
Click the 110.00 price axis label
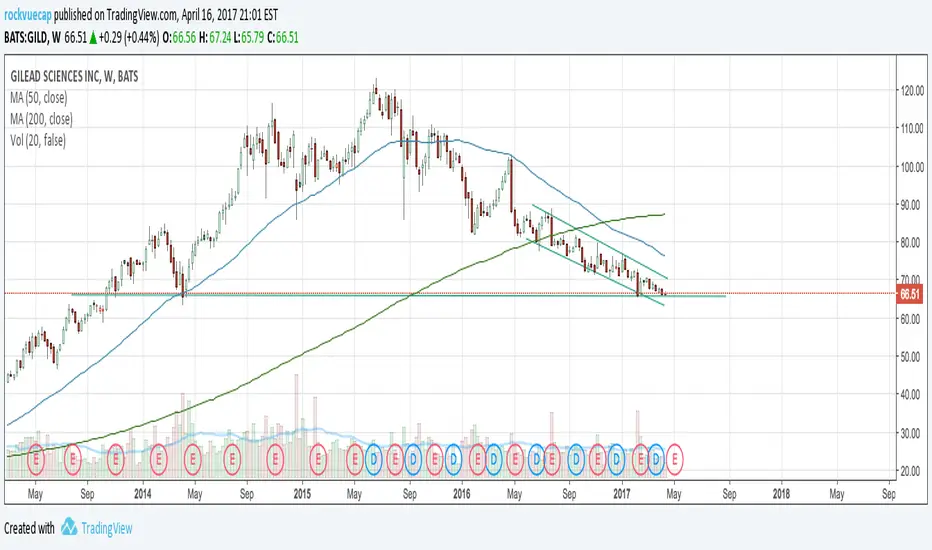tap(912, 128)
